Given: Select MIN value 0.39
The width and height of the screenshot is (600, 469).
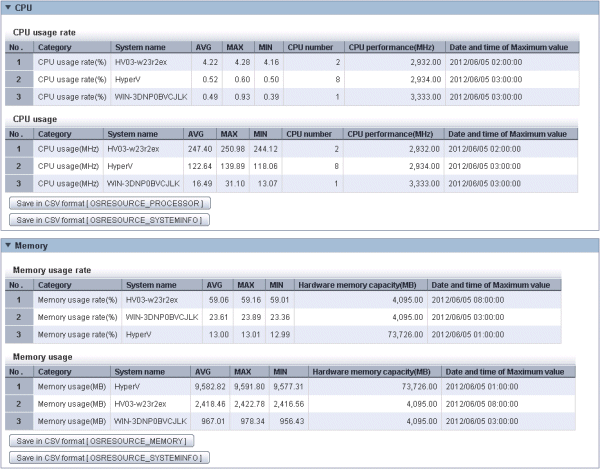Looking at the screenshot, I should click(271, 97).
